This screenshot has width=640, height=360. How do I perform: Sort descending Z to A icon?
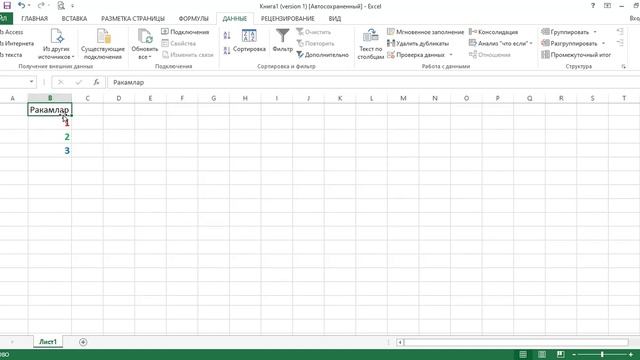pos(227,51)
